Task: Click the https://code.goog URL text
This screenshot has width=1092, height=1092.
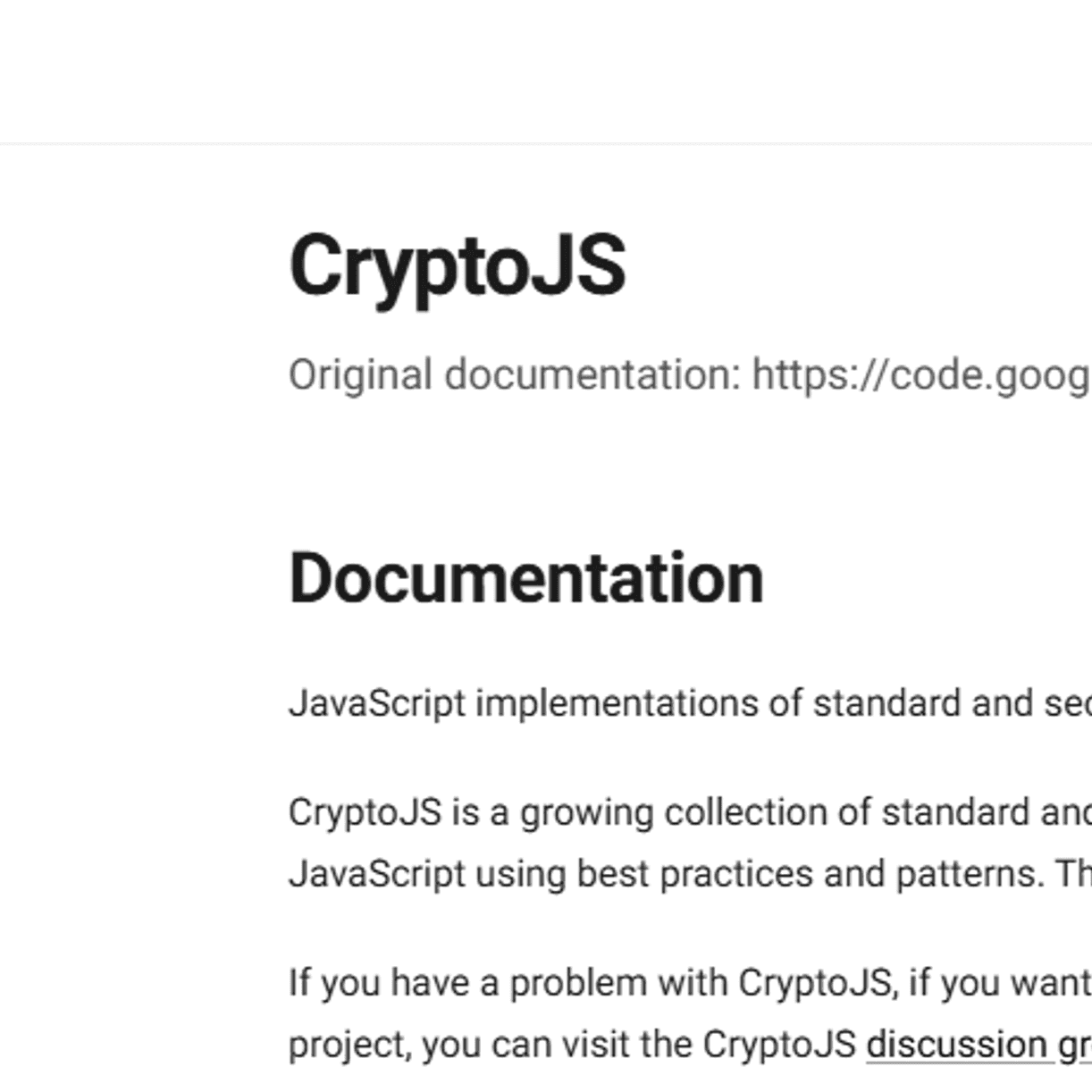Action: (921, 374)
